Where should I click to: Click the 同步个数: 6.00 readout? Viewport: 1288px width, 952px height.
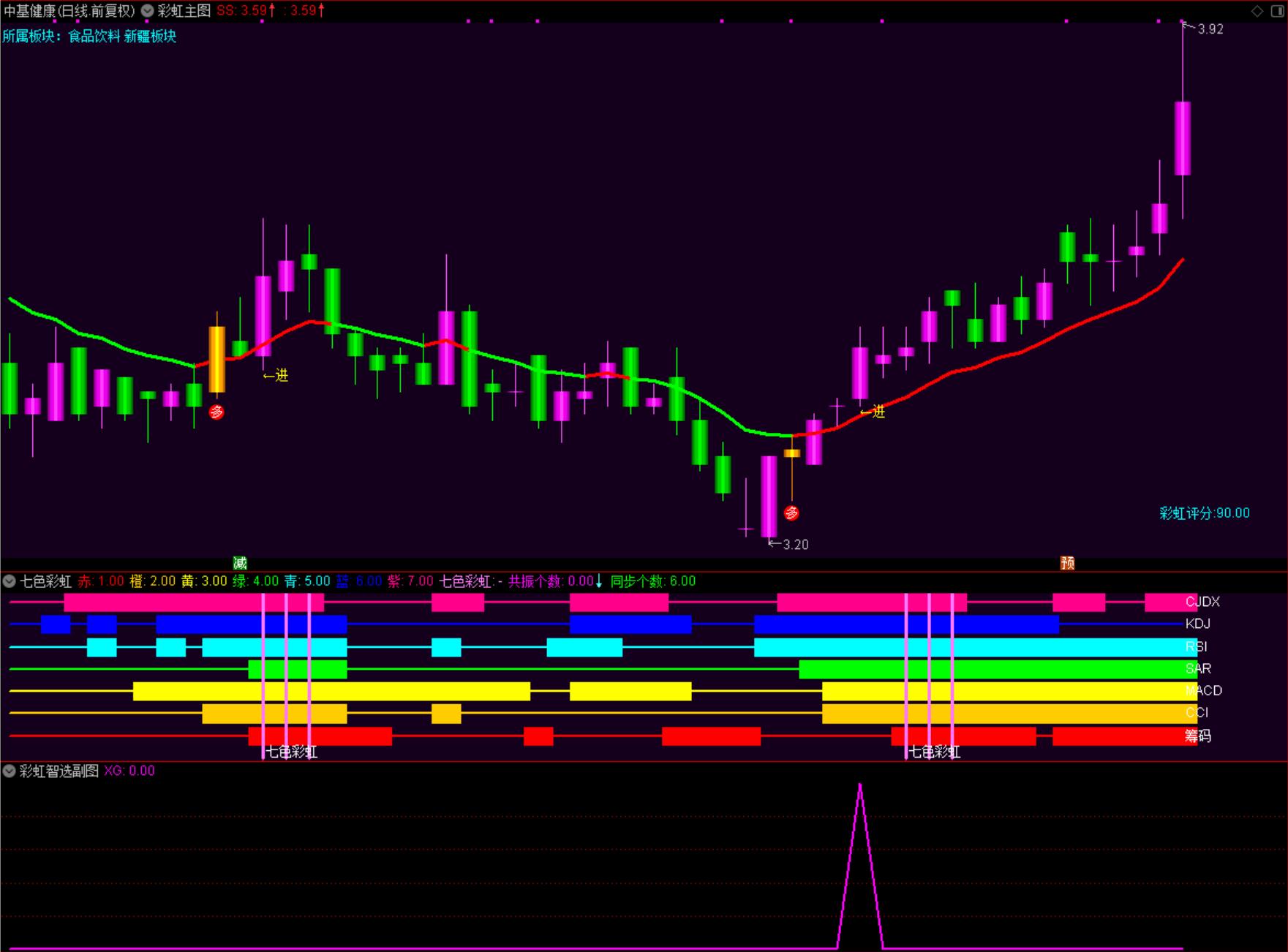[x=653, y=581]
